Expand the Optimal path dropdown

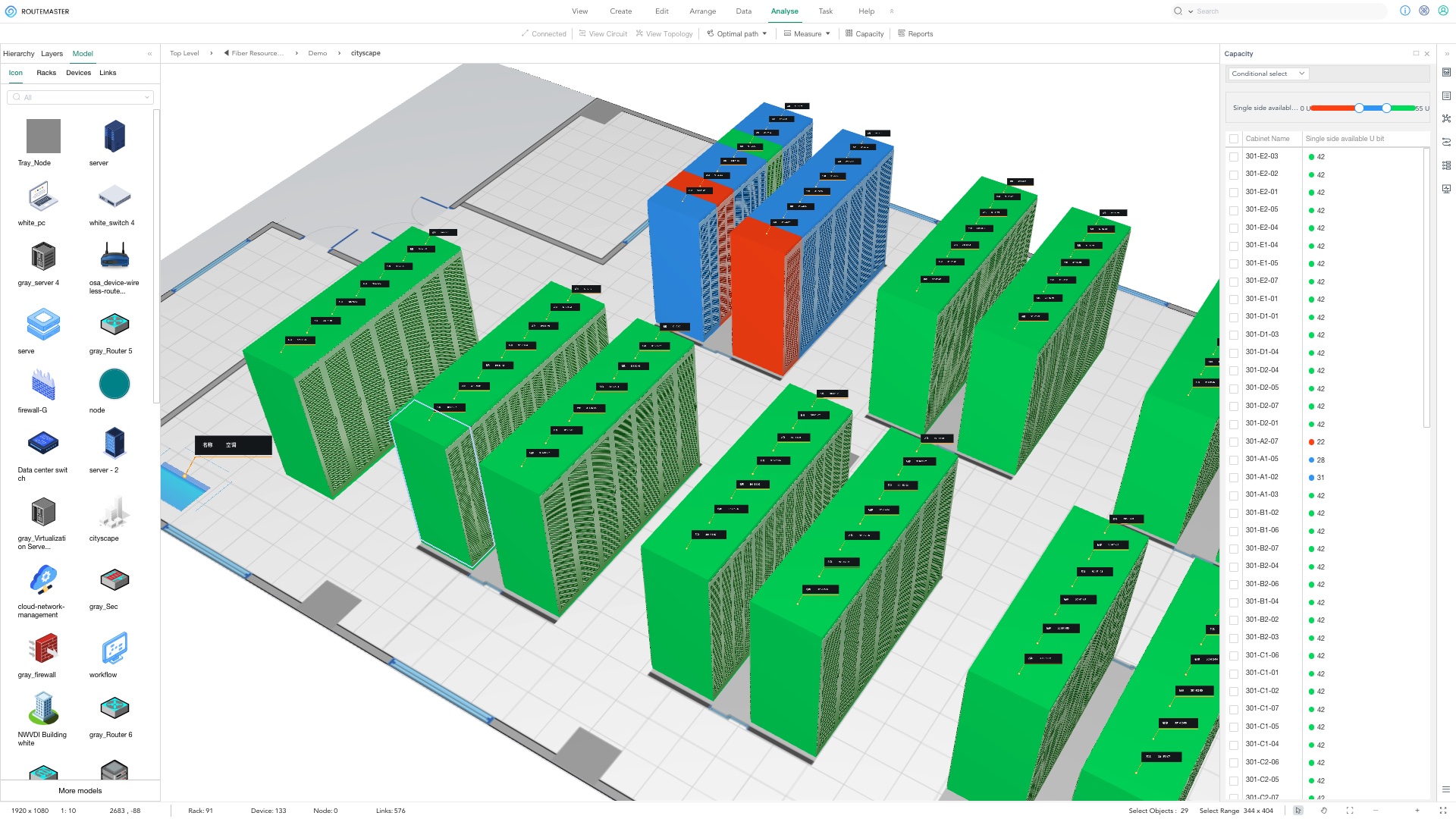[x=764, y=33]
